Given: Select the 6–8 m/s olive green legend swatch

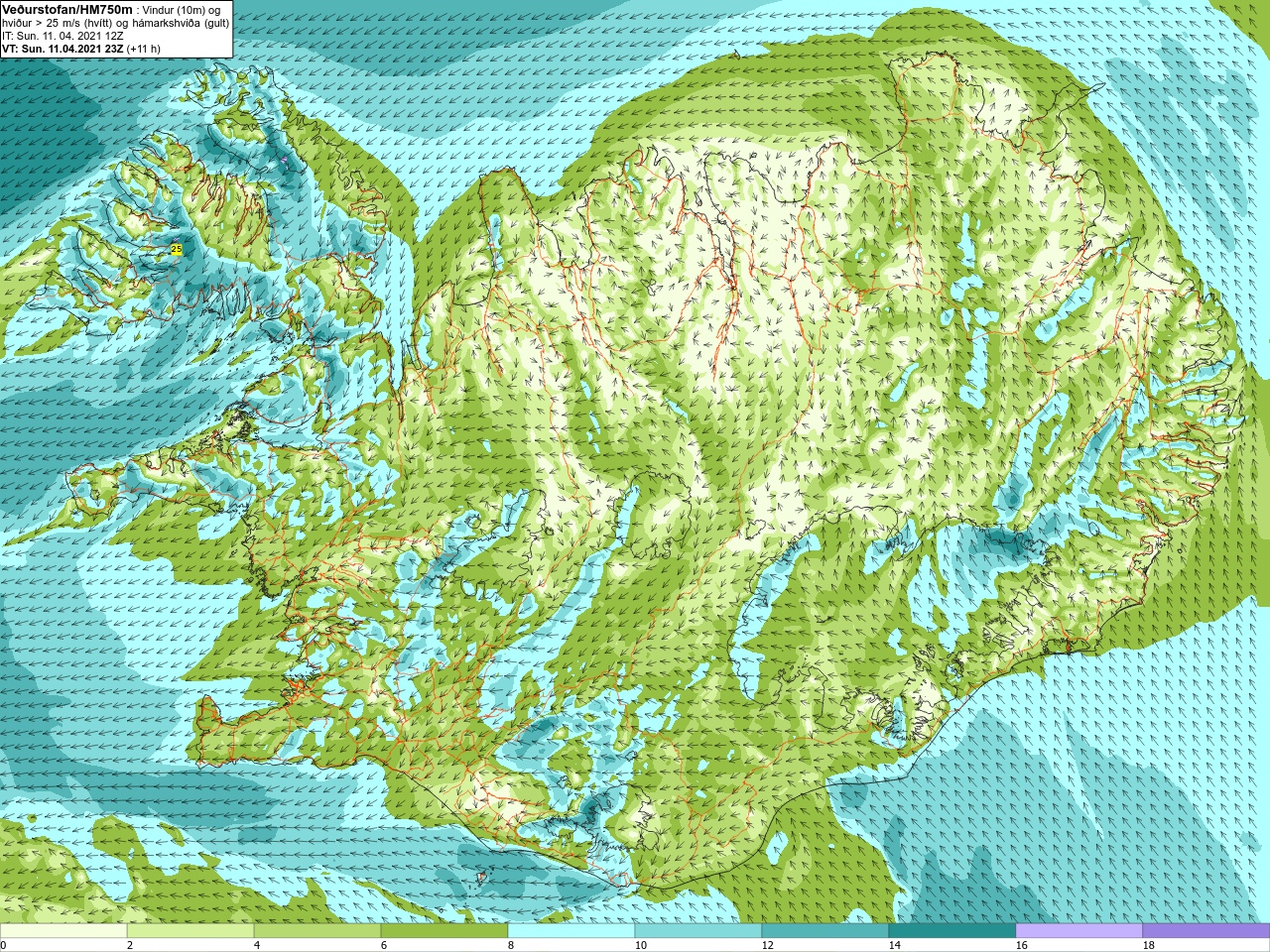Looking at the screenshot, I should (444, 931).
